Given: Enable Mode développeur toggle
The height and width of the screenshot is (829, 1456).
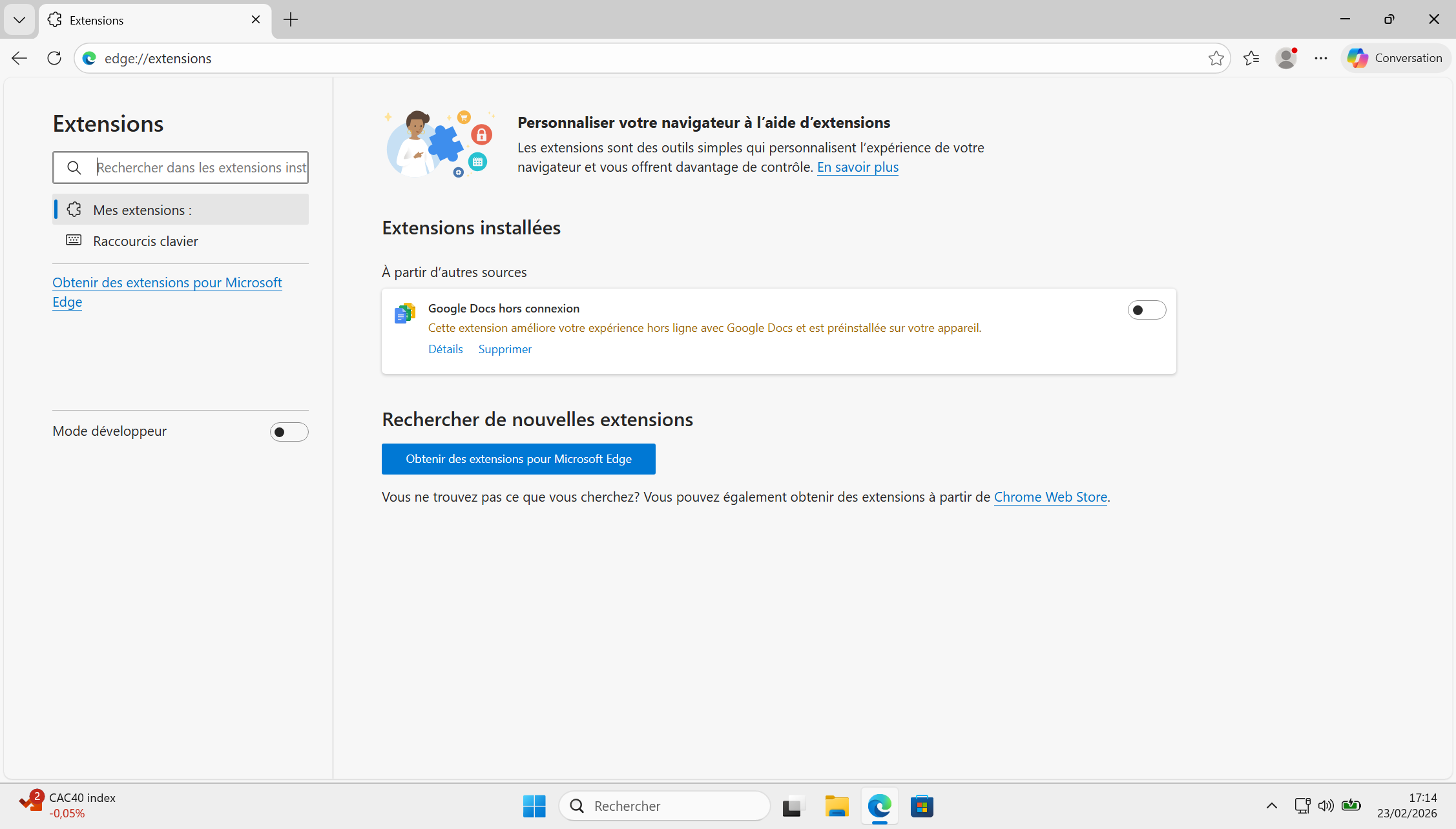Looking at the screenshot, I should [x=289, y=432].
